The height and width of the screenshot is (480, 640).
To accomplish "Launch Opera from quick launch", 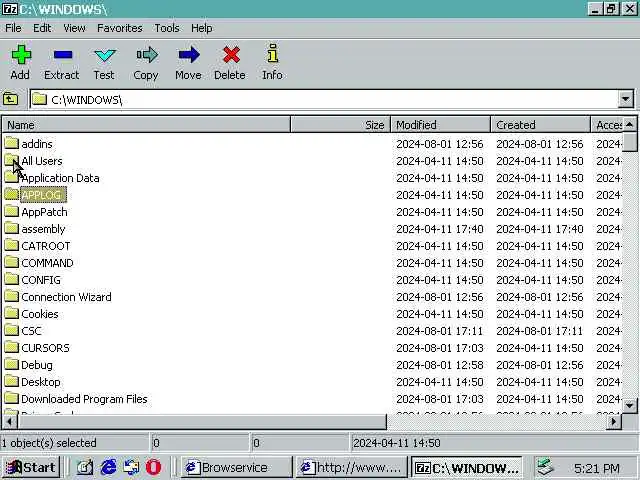I will click(153, 467).
